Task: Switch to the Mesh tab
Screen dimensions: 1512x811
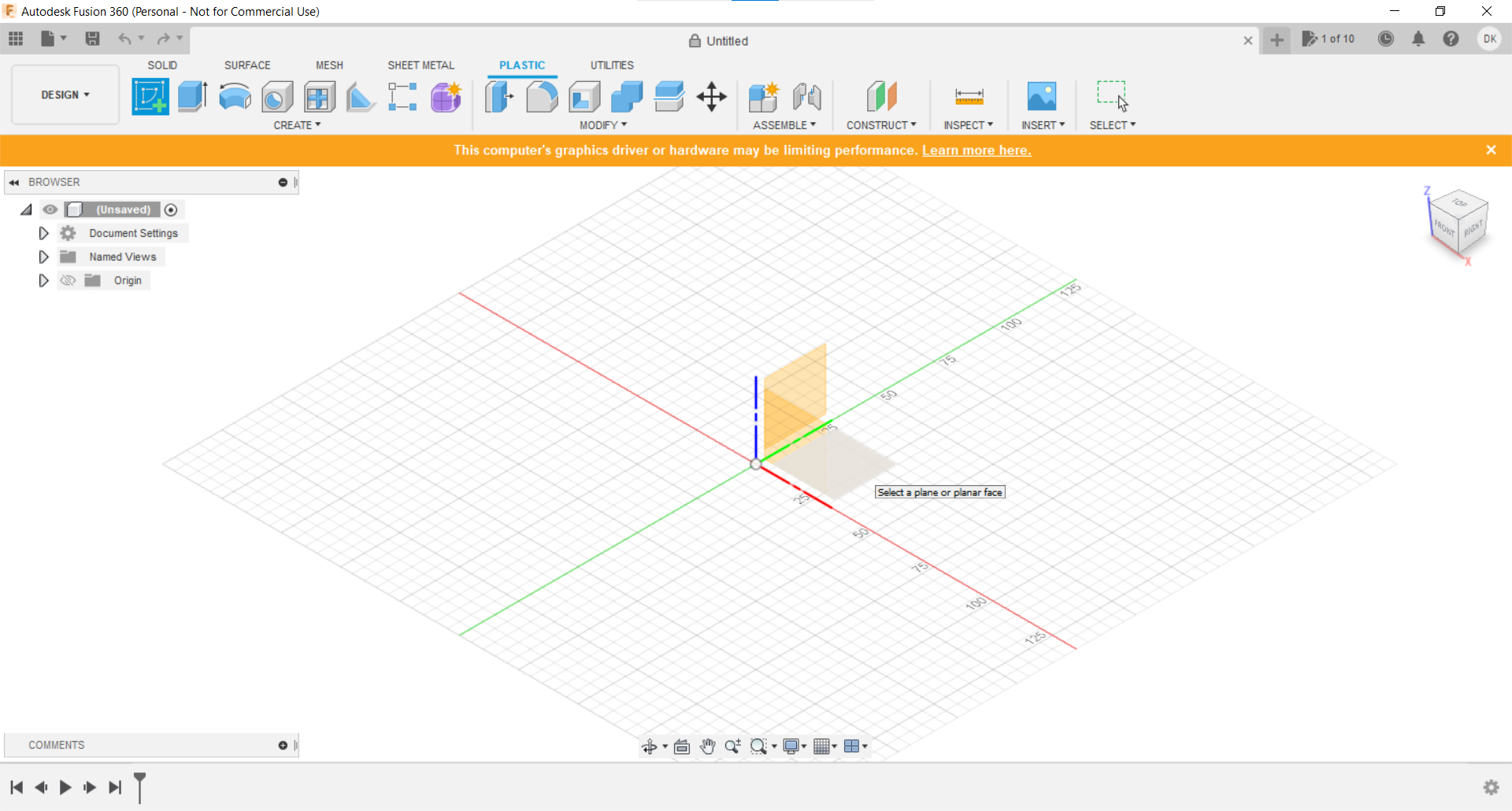Action: click(x=329, y=65)
